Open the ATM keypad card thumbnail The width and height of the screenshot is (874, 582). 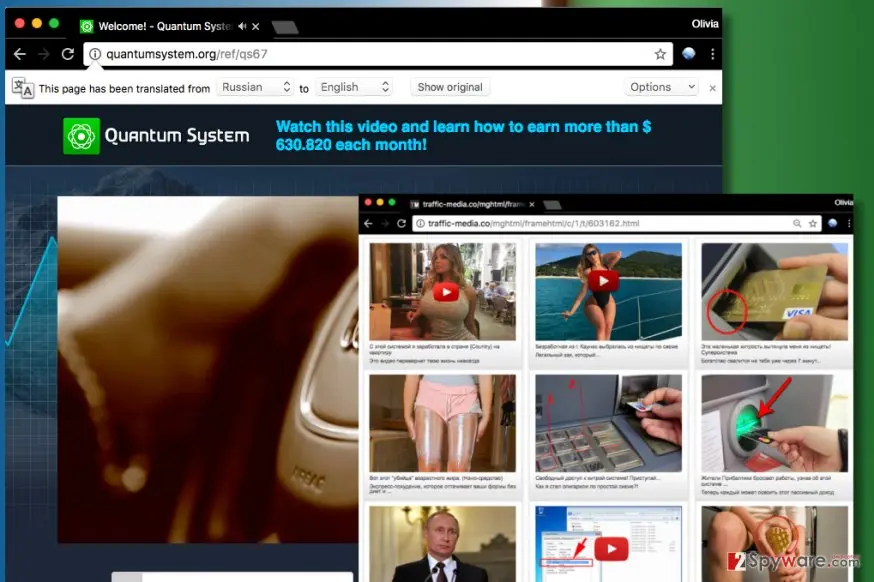click(x=608, y=423)
